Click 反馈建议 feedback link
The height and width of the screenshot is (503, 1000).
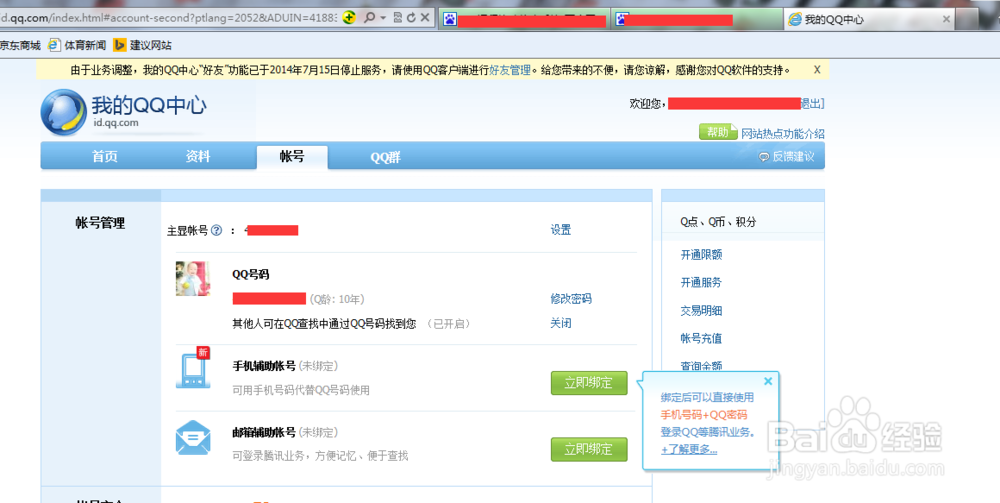click(786, 157)
